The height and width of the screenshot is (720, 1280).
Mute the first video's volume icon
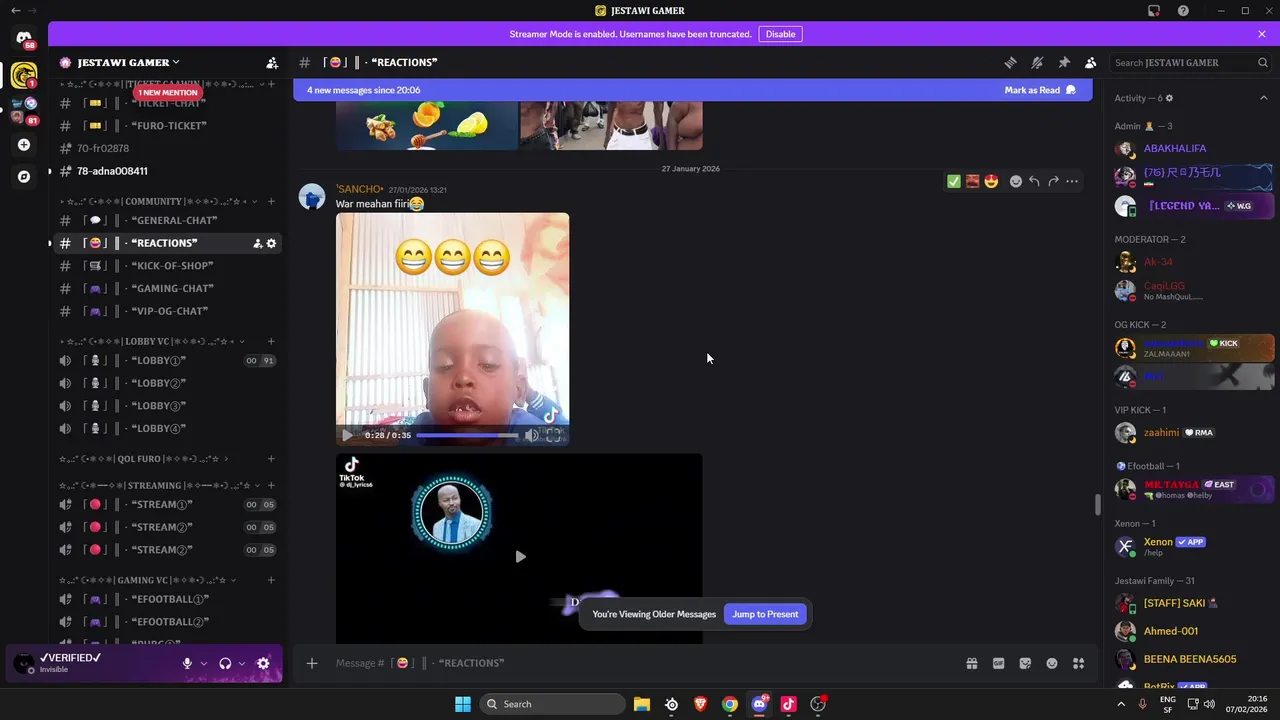[532, 435]
